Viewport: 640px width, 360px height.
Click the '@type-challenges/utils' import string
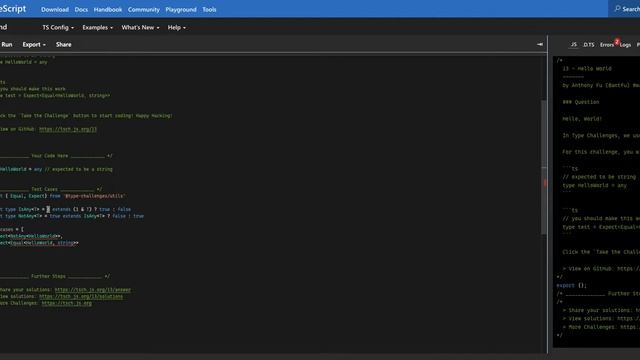[95, 196]
